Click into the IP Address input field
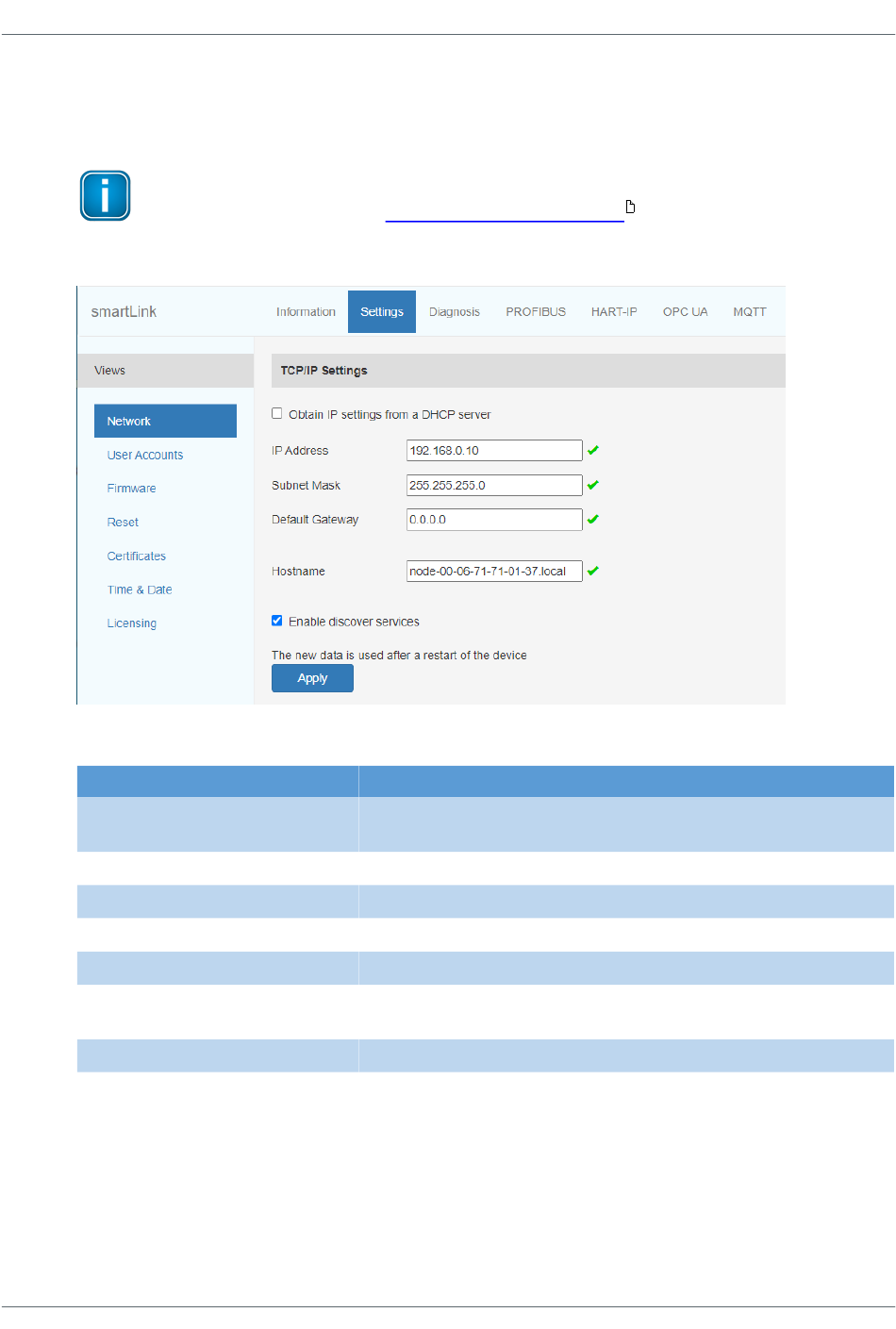The height and width of the screenshot is (1329, 896). pos(493,451)
